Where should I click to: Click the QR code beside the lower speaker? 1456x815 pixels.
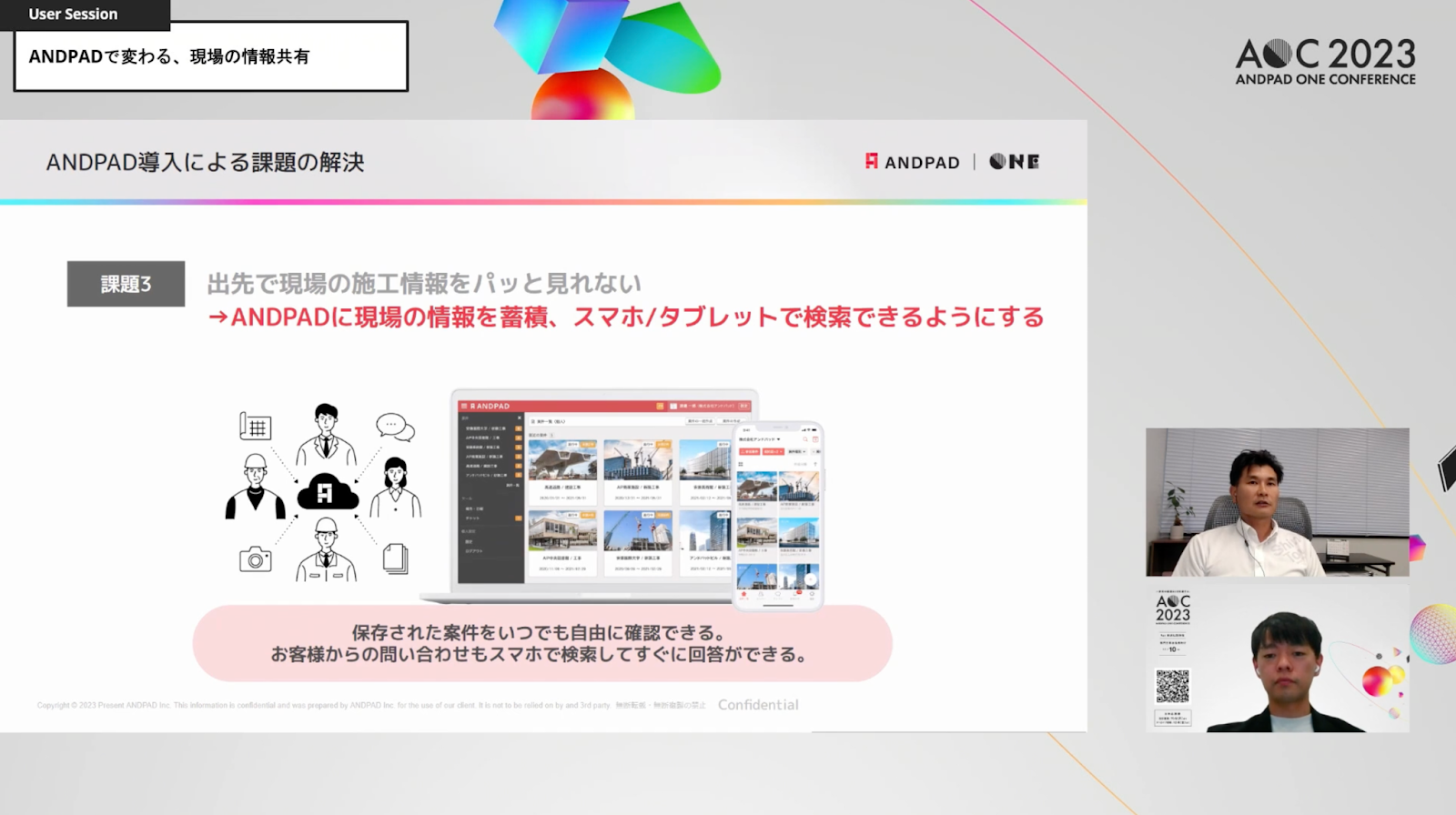click(1172, 686)
